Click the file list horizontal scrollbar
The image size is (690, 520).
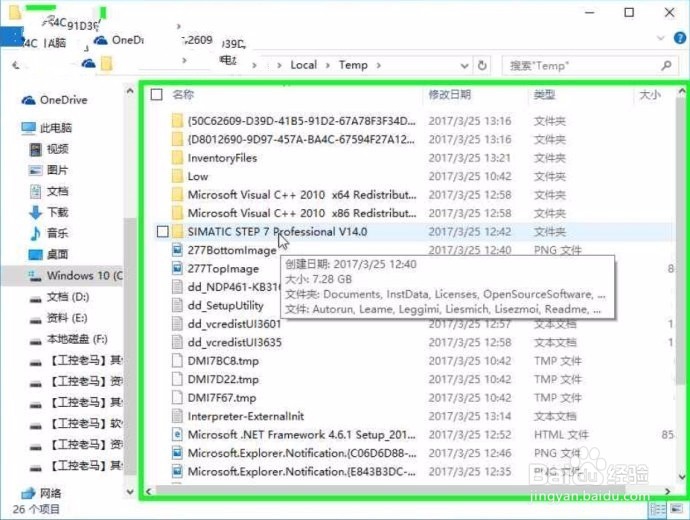click(389, 491)
